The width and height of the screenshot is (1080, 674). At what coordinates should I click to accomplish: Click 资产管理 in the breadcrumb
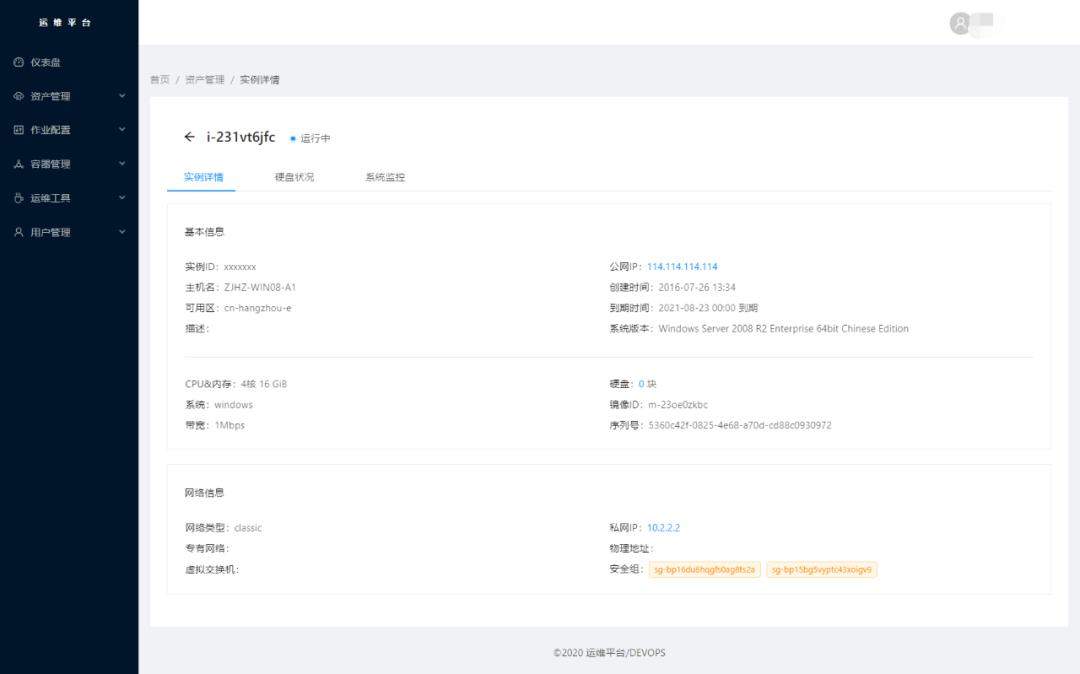205,80
